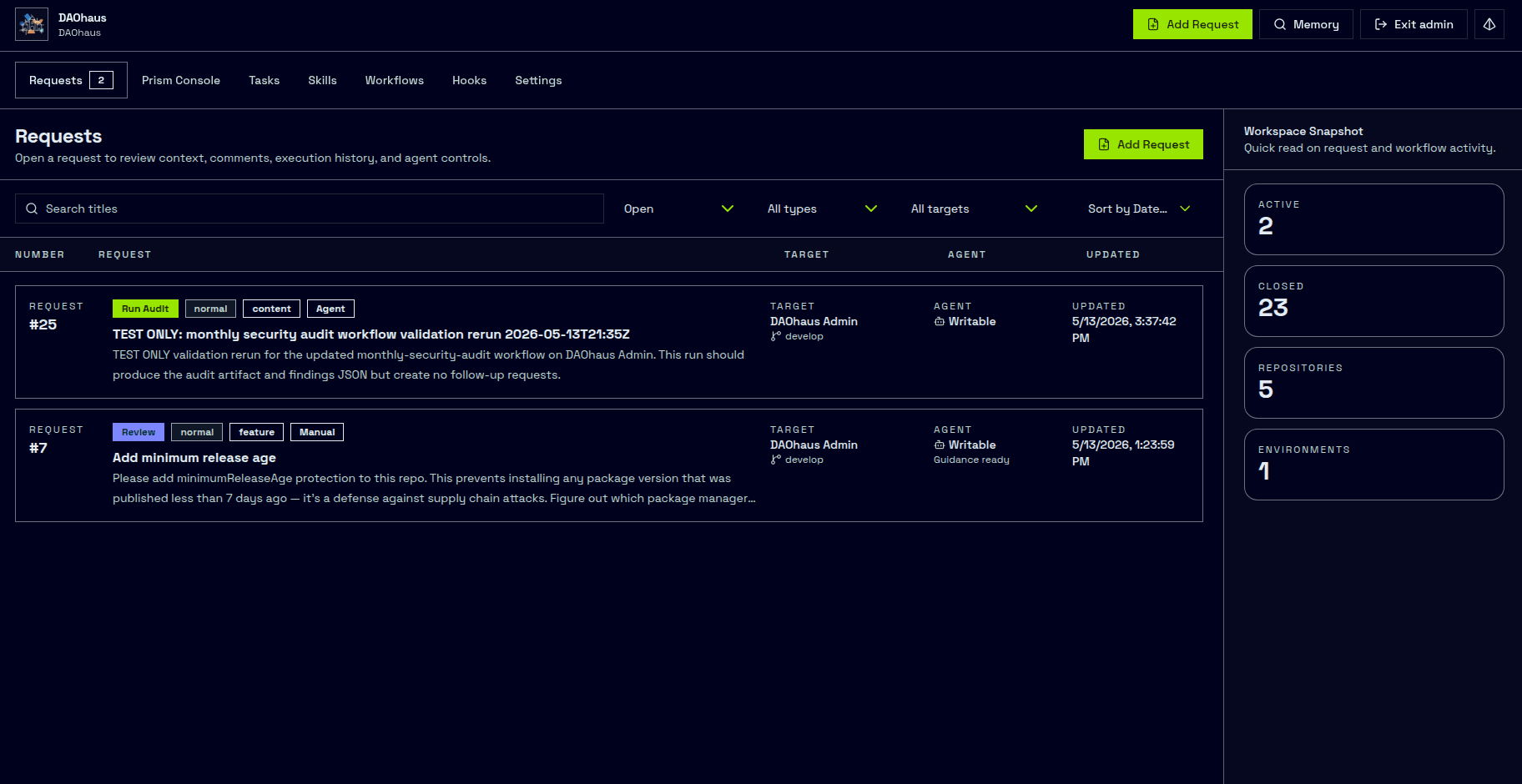Click request number #7
The height and width of the screenshot is (784, 1522).
38,448
